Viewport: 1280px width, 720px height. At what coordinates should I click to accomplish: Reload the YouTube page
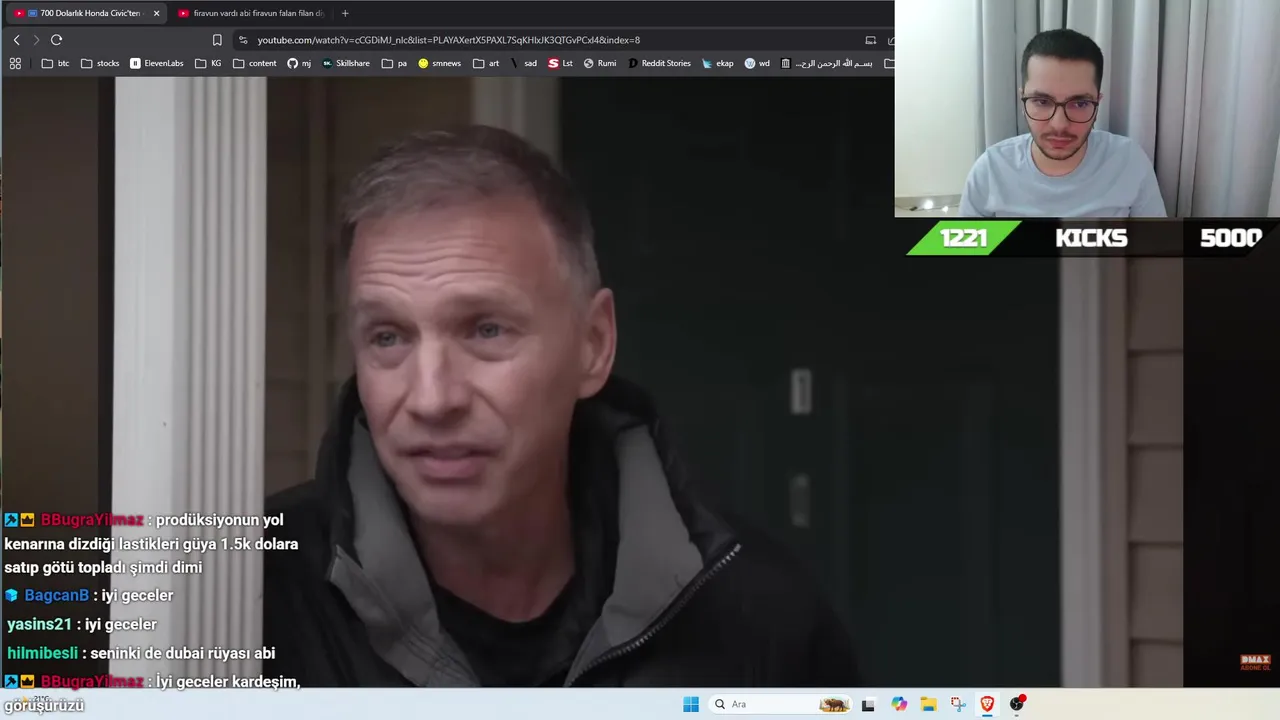56,40
